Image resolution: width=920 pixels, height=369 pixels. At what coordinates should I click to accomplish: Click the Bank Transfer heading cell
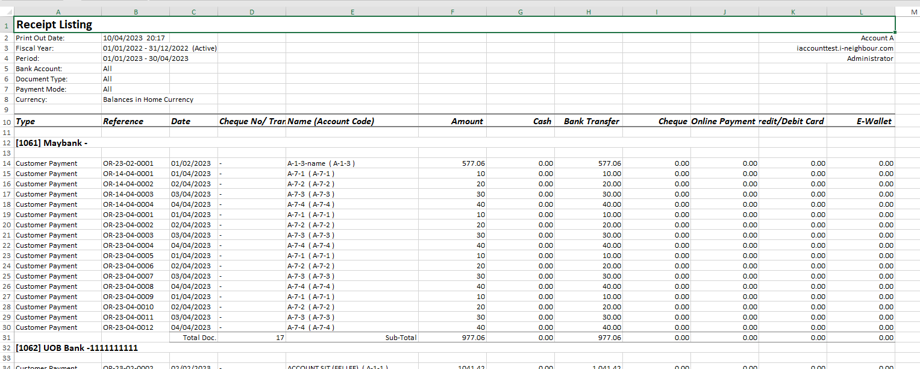pyautogui.click(x=588, y=121)
